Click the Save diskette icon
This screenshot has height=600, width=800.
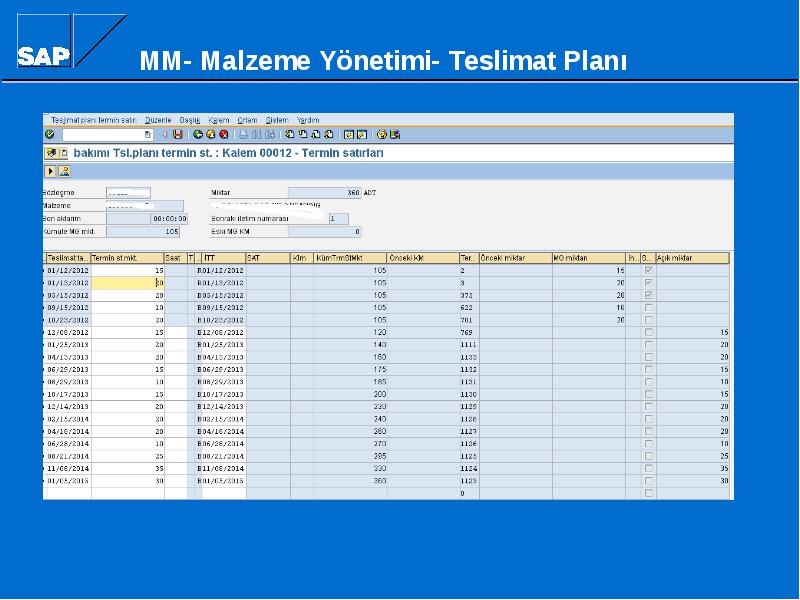178,135
